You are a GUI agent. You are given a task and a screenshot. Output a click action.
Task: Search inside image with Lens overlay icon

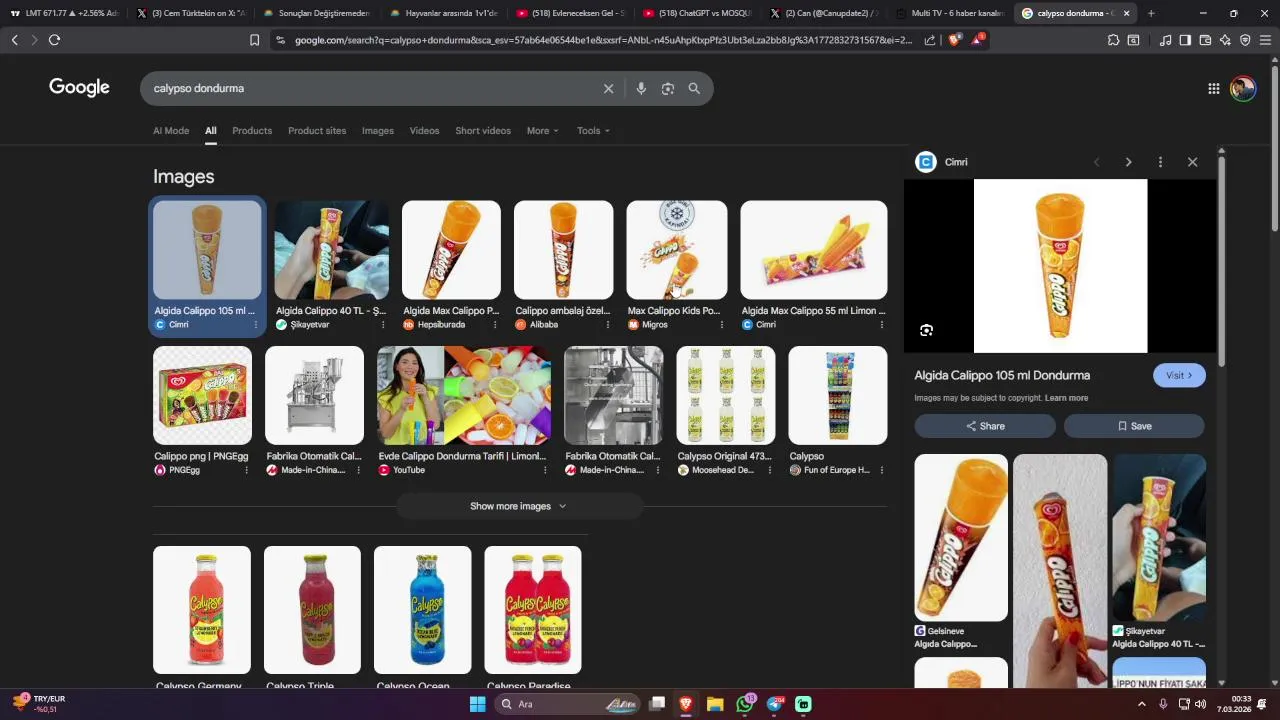pos(926,330)
